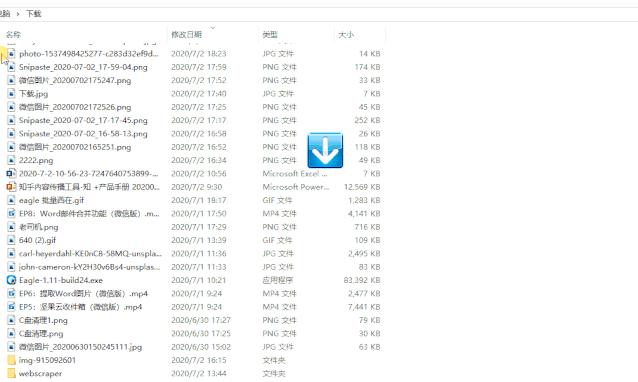Select the file name 640 (2).gif
Screen dimensions: 638x382
tap(37, 240)
